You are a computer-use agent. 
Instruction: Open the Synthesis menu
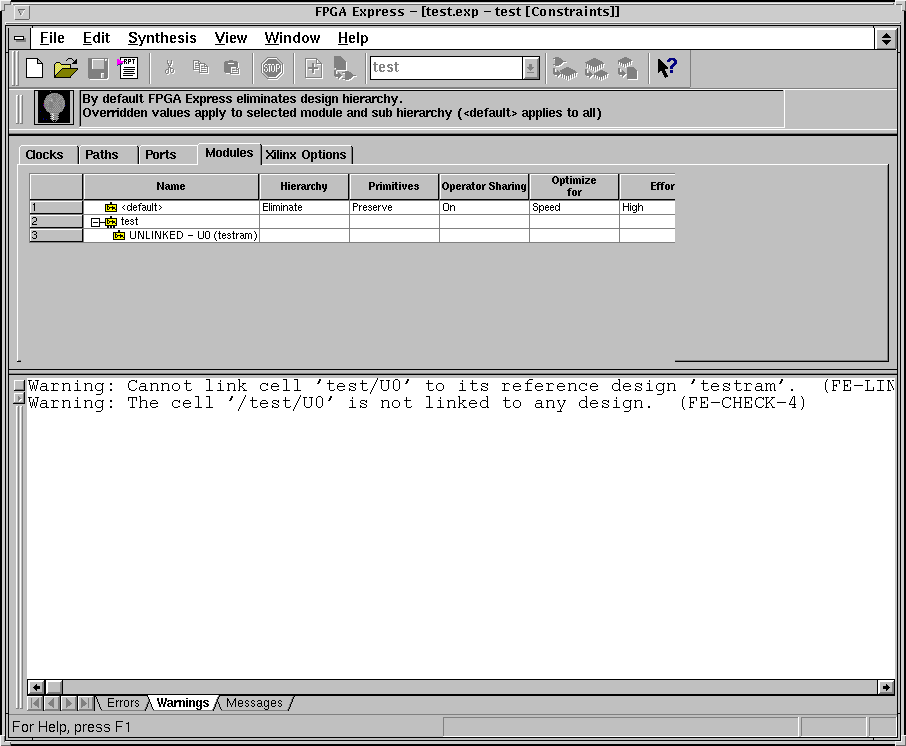[162, 38]
